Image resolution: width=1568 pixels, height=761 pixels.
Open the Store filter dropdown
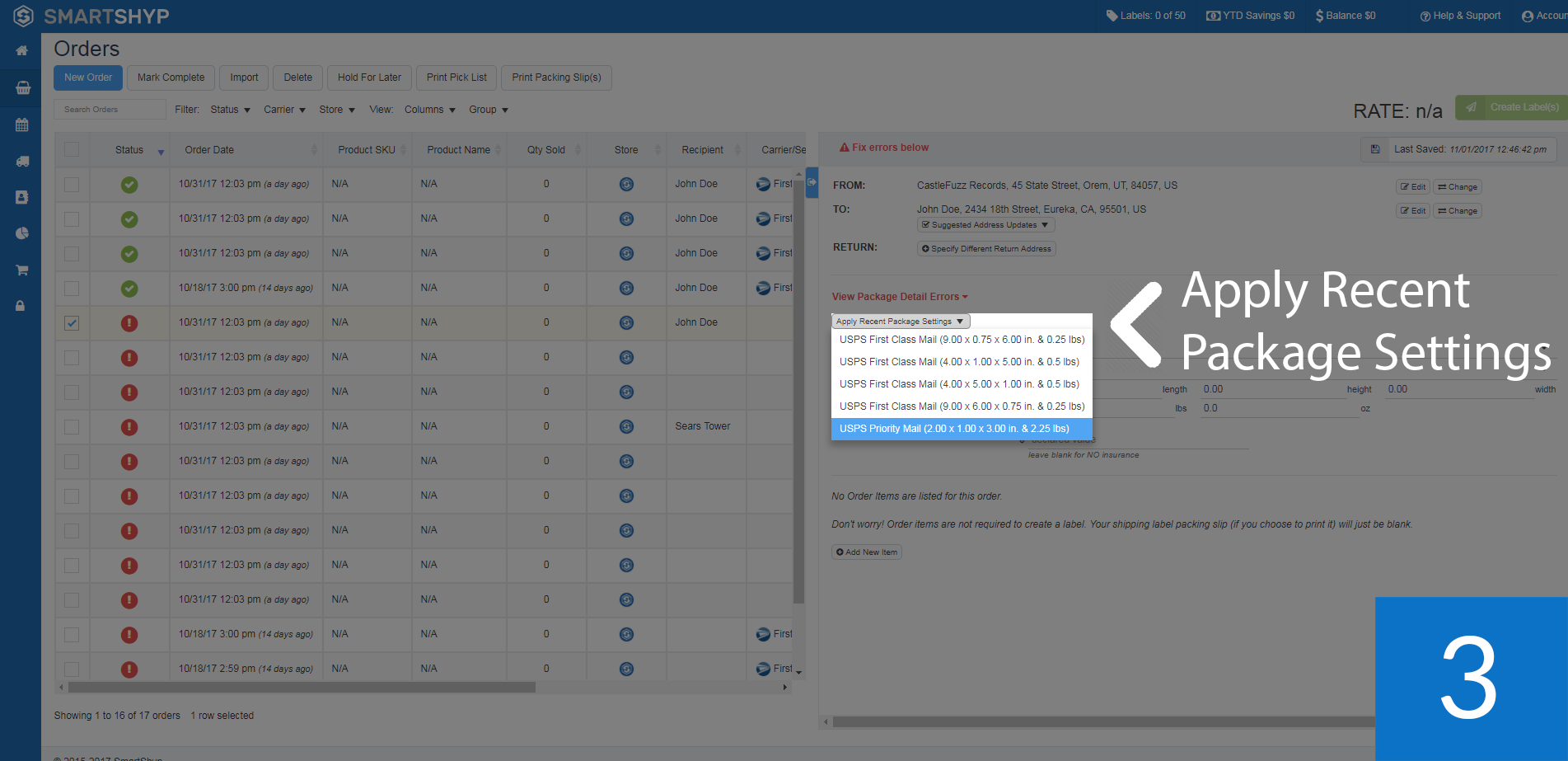click(x=337, y=110)
